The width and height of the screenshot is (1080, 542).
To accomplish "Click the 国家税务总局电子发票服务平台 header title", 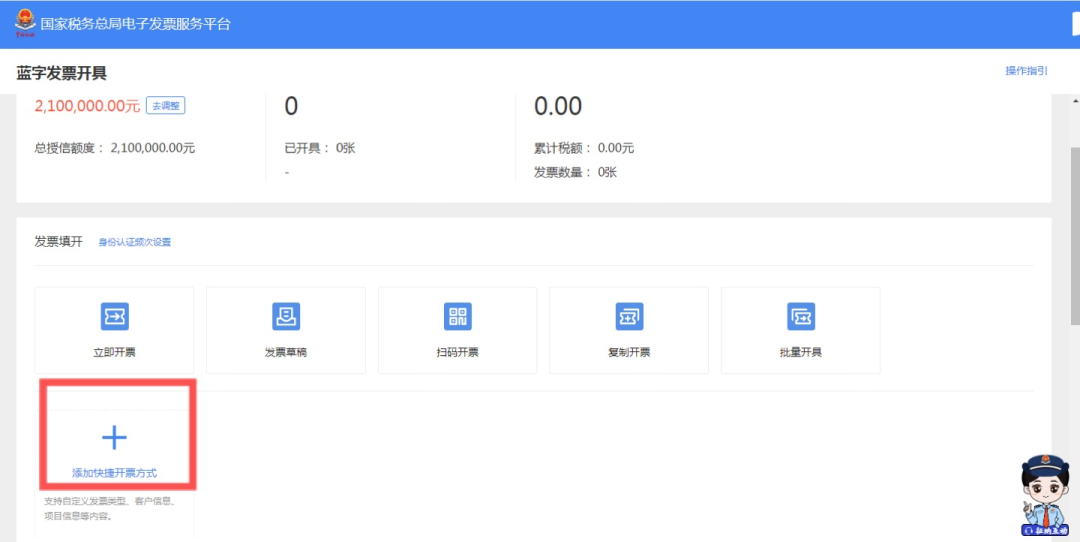I will coord(135,24).
